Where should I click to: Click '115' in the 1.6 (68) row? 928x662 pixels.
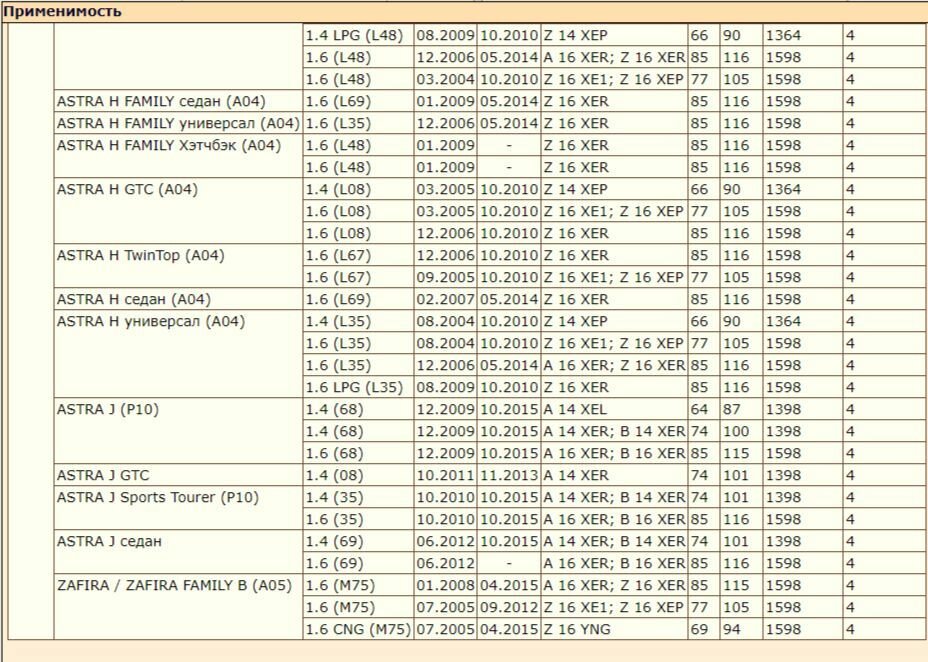click(x=742, y=453)
